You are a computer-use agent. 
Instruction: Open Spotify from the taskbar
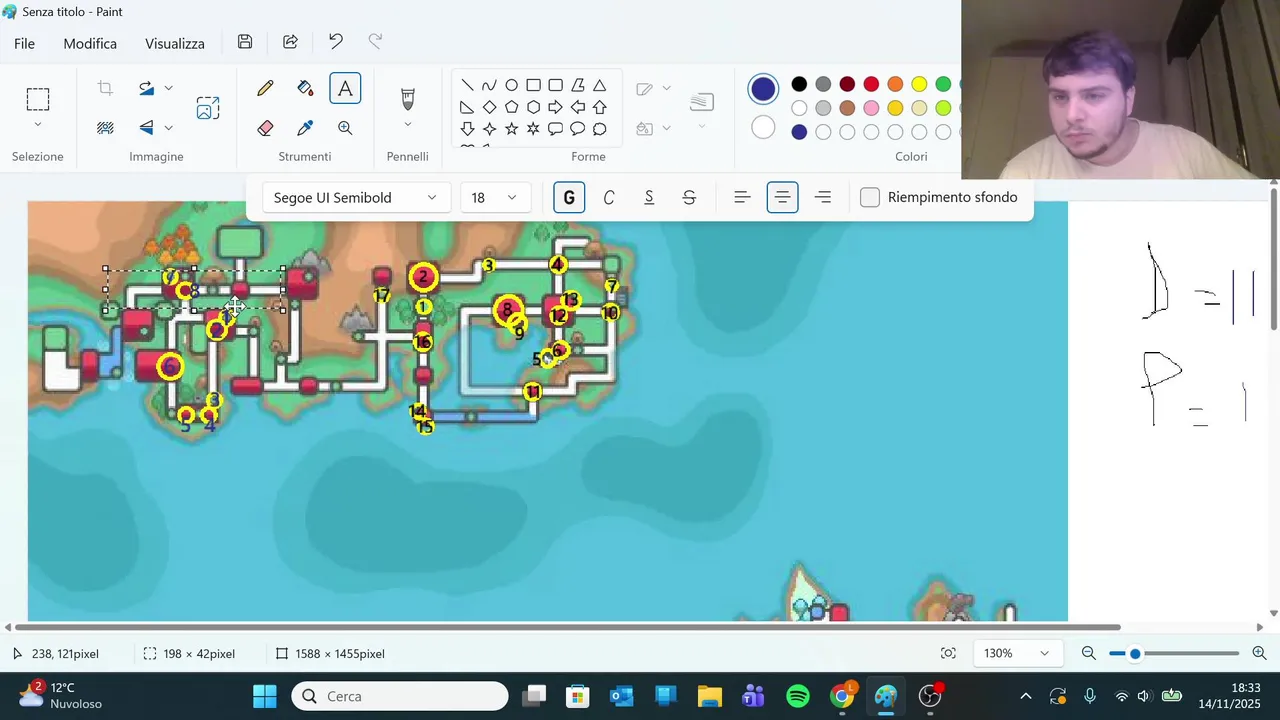(x=798, y=696)
